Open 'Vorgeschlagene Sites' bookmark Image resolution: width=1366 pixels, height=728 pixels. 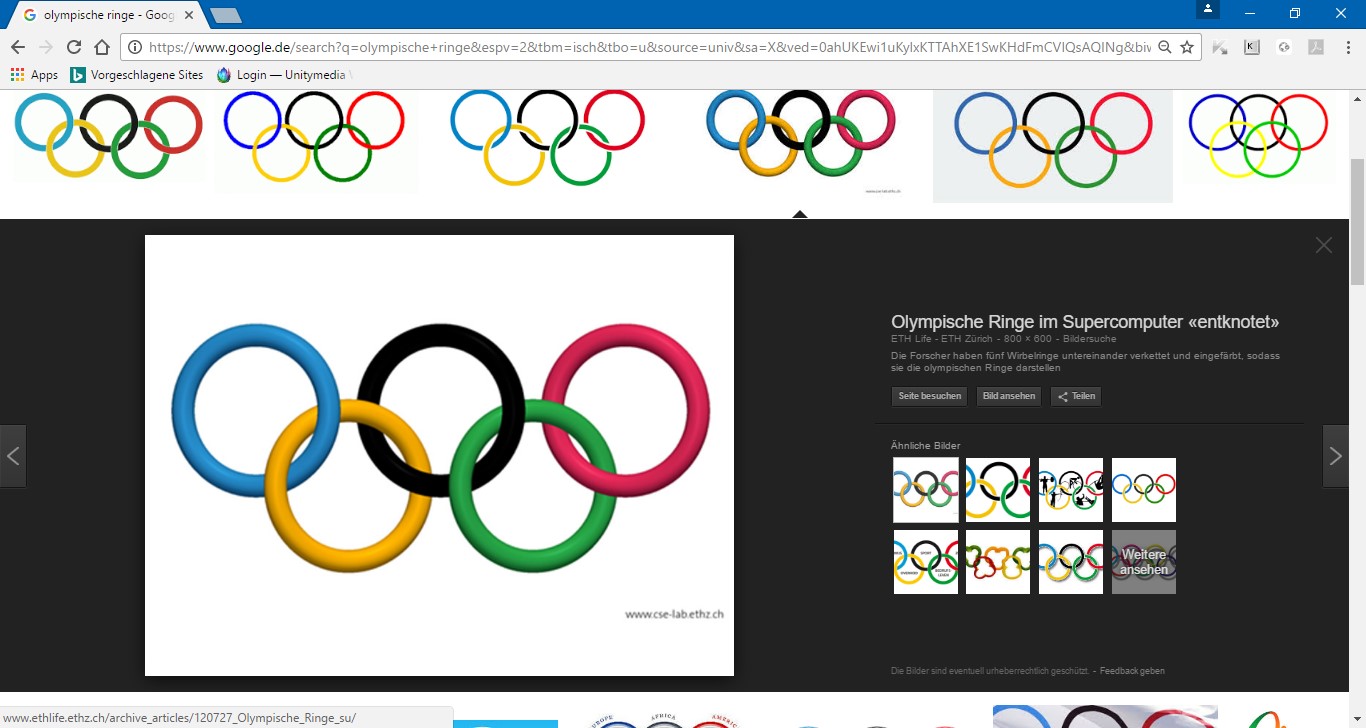[137, 75]
